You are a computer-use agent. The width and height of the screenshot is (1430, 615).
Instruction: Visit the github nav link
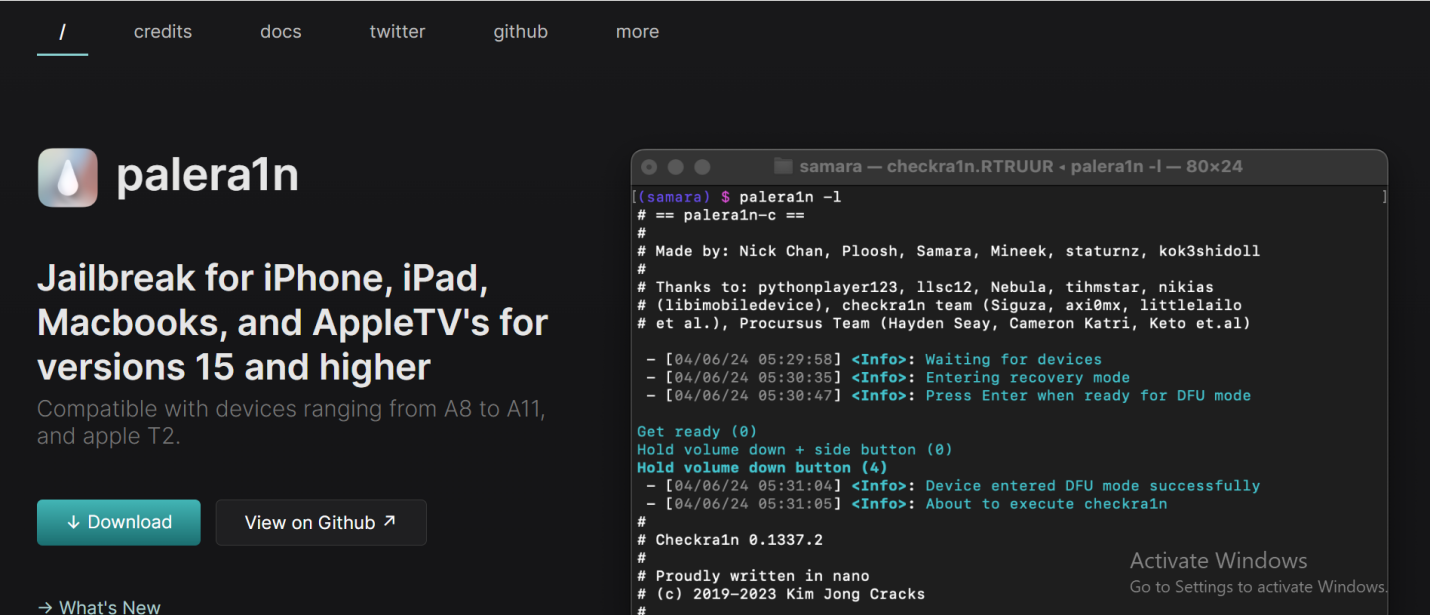click(521, 32)
